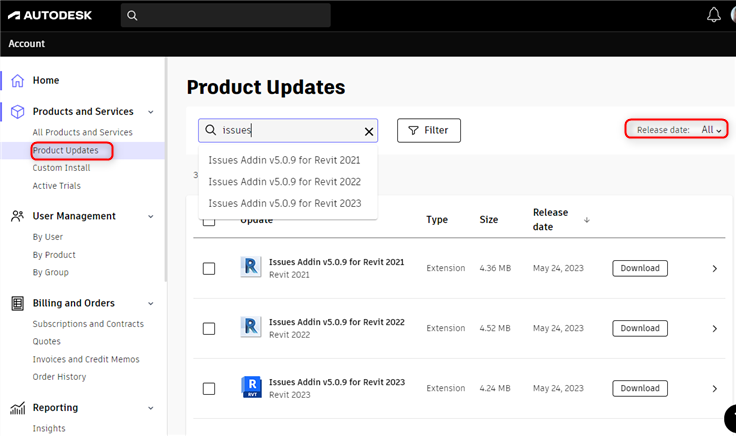Sort by Release date column arrow
This screenshot has width=736, height=436.
(x=587, y=220)
